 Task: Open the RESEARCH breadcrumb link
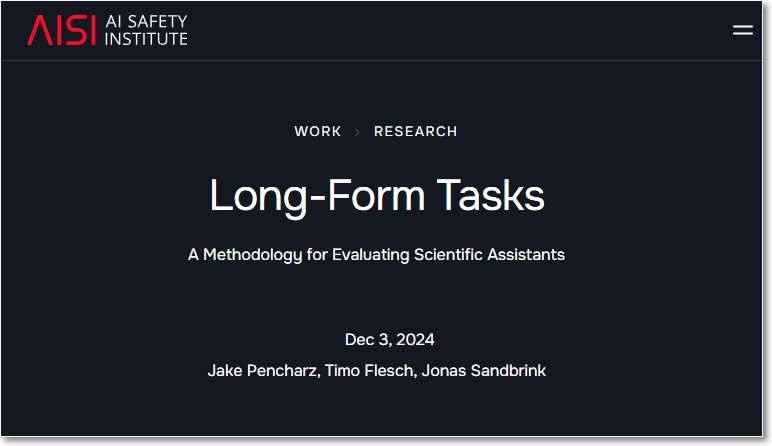[416, 131]
